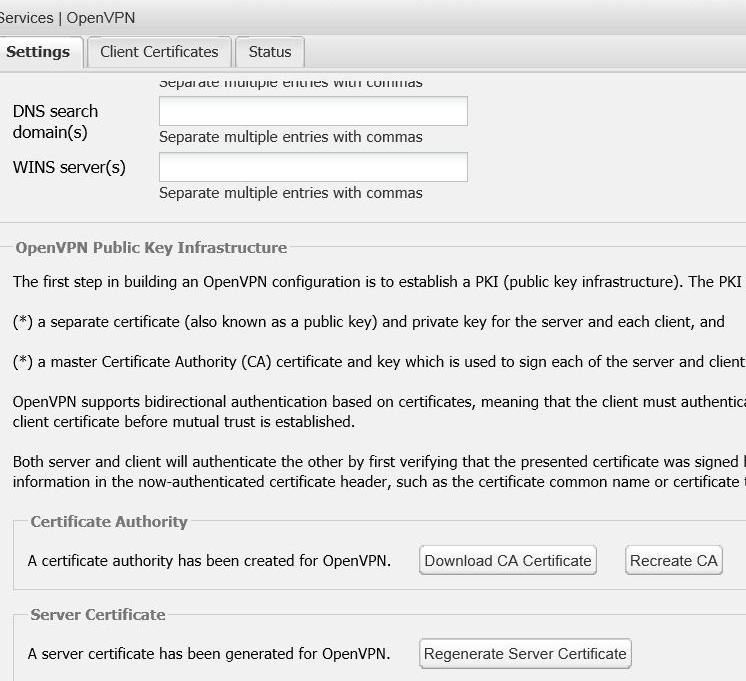Viewport: 746px width, 681px height.
Task: Click the WINS server(s) input field
Action: click(313, 167)
